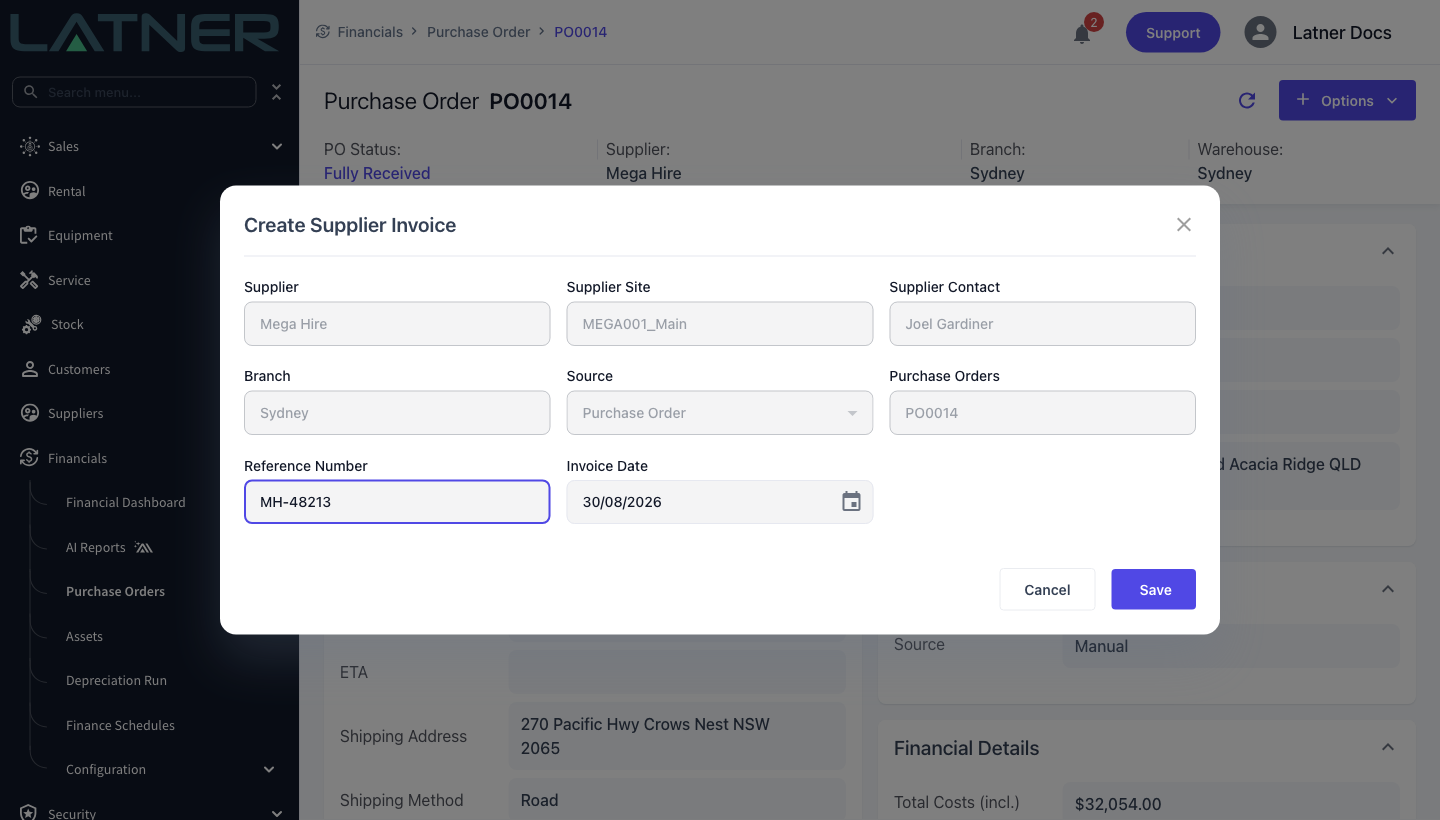
Task: Open the Stock sidebar section
Action: pyautogui.click(x=67, y=325)
